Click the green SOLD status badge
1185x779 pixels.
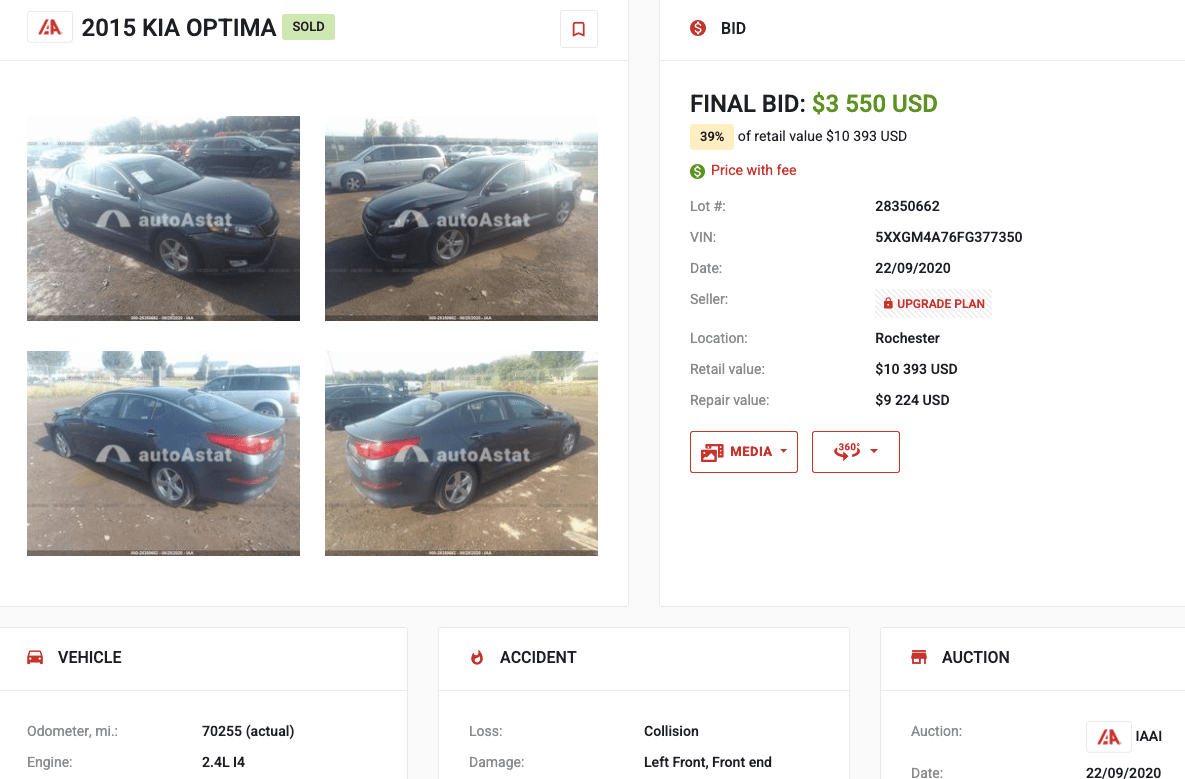(308, 26)
